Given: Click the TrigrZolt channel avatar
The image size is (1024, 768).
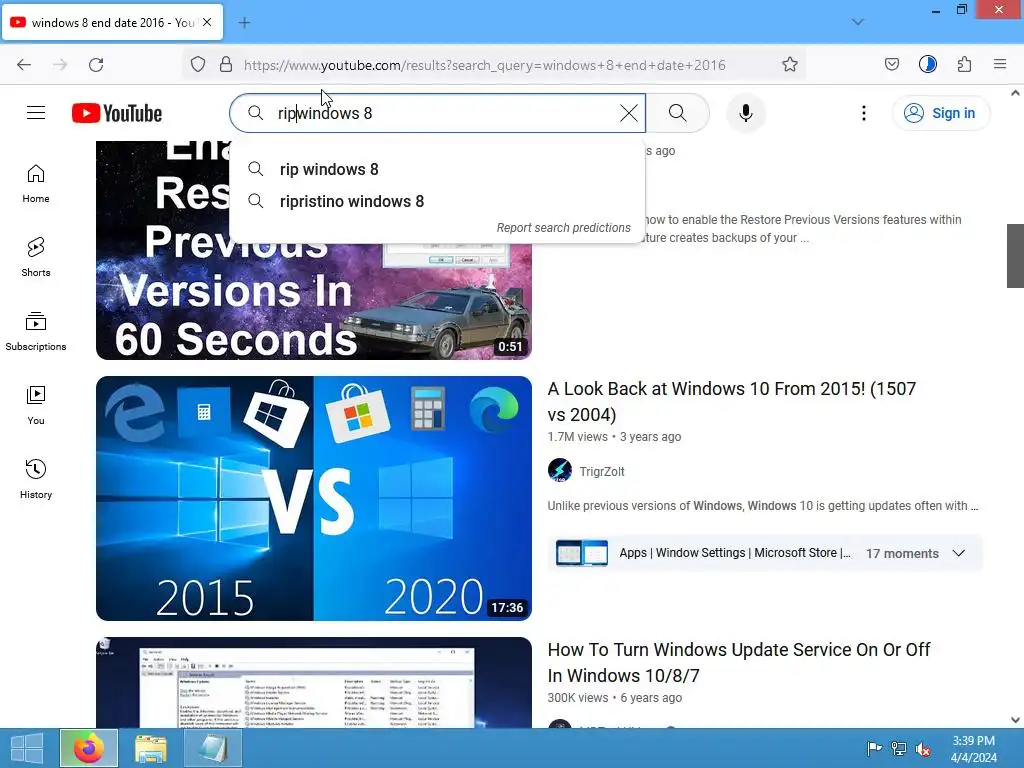Looking at the screenshot, I should click(560, 471).
